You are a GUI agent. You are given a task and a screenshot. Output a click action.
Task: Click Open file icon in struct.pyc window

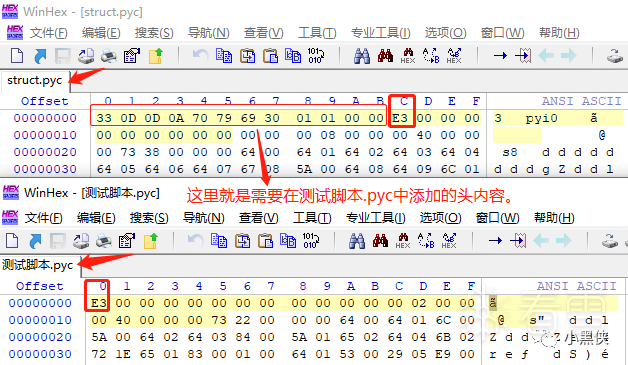pyautogui.click(x=40, y=56)
